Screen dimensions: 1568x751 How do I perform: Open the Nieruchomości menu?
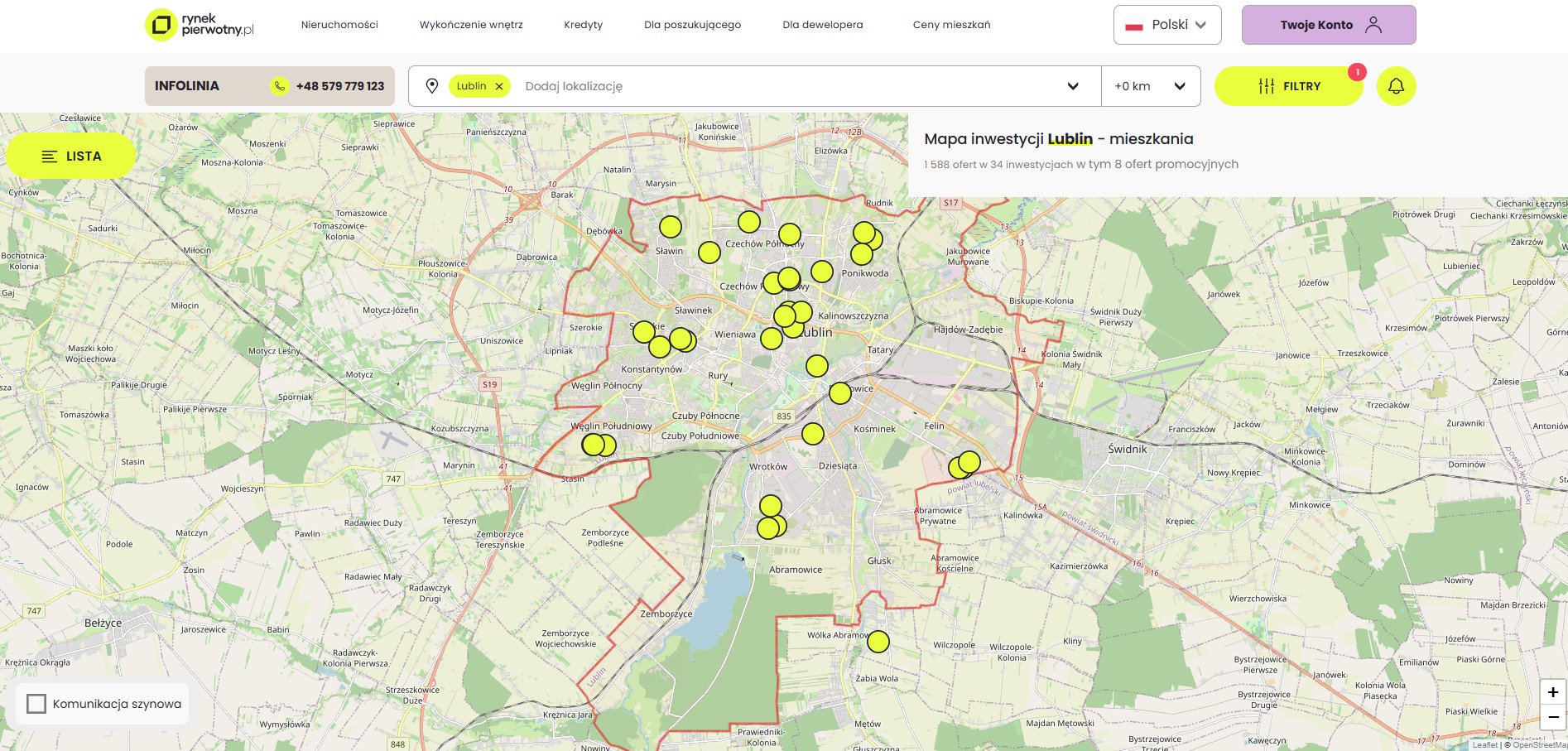(x=339, y=25)
